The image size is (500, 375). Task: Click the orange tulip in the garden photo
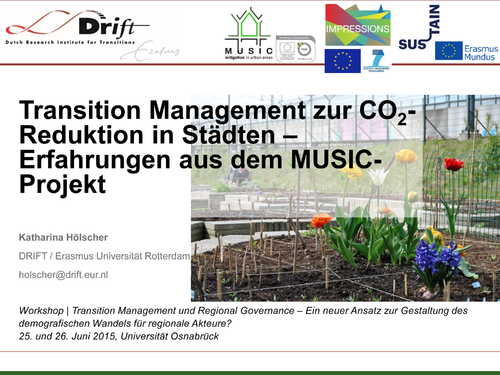pyautogui.click(x=321, y=220)
